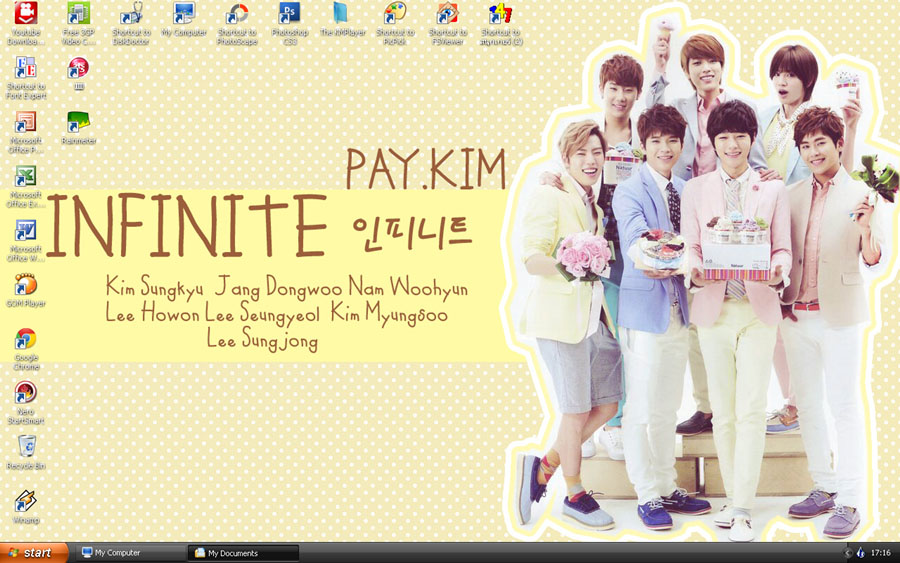Open the Start menu
The image size is (900, 563).
(x=33, y=553)
